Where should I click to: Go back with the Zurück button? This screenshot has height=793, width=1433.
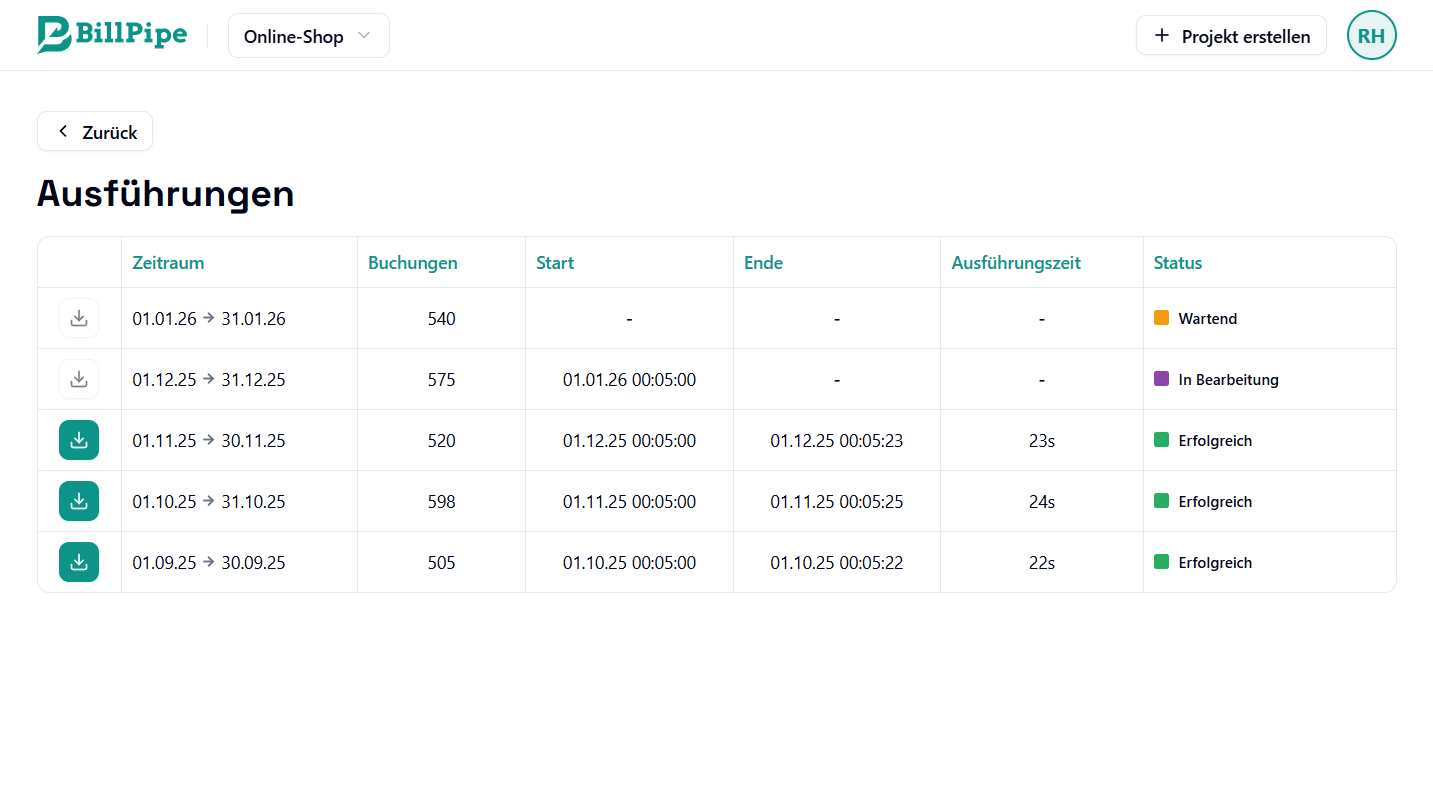pyautogui.click(x=95, y=132)
